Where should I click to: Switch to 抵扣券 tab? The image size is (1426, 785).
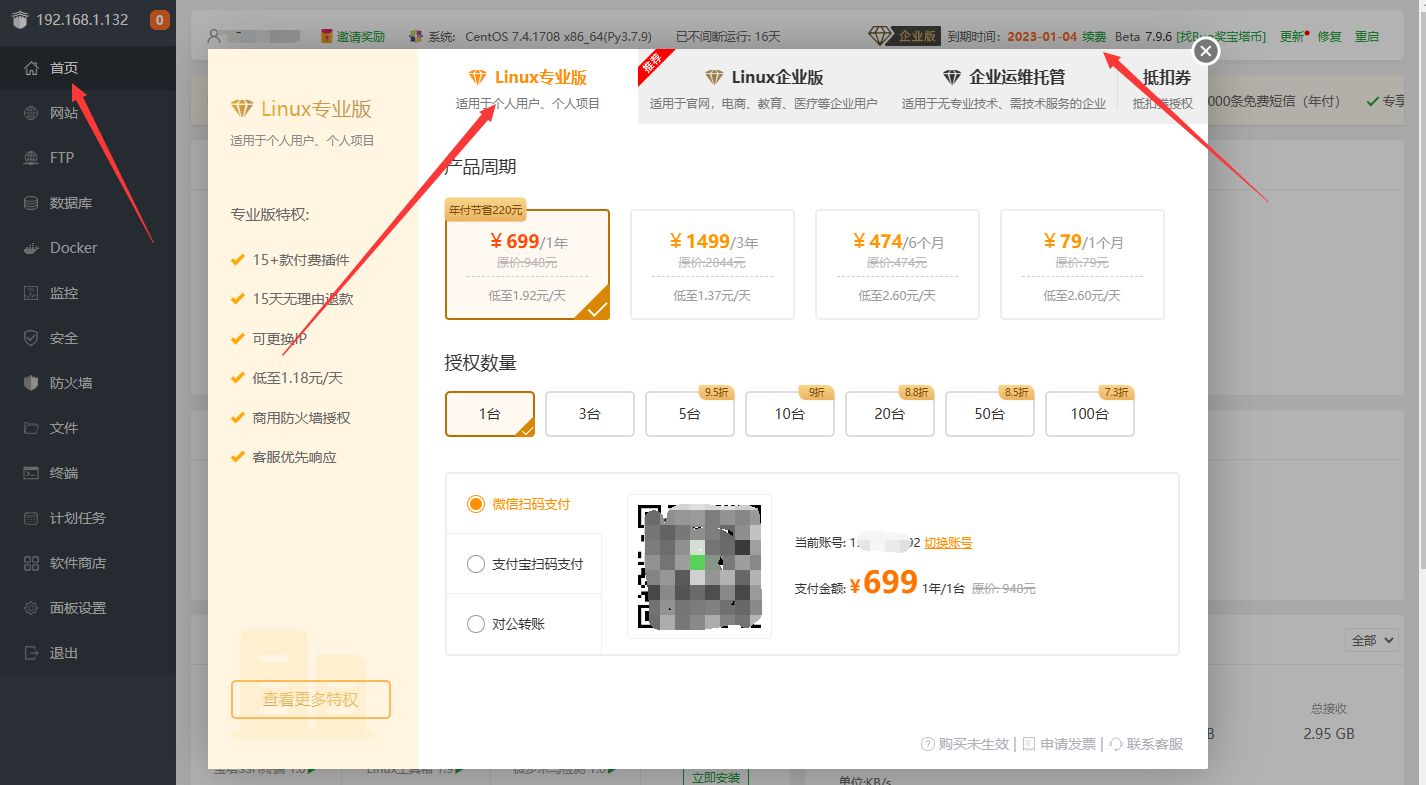click(x=1163, y=87)
